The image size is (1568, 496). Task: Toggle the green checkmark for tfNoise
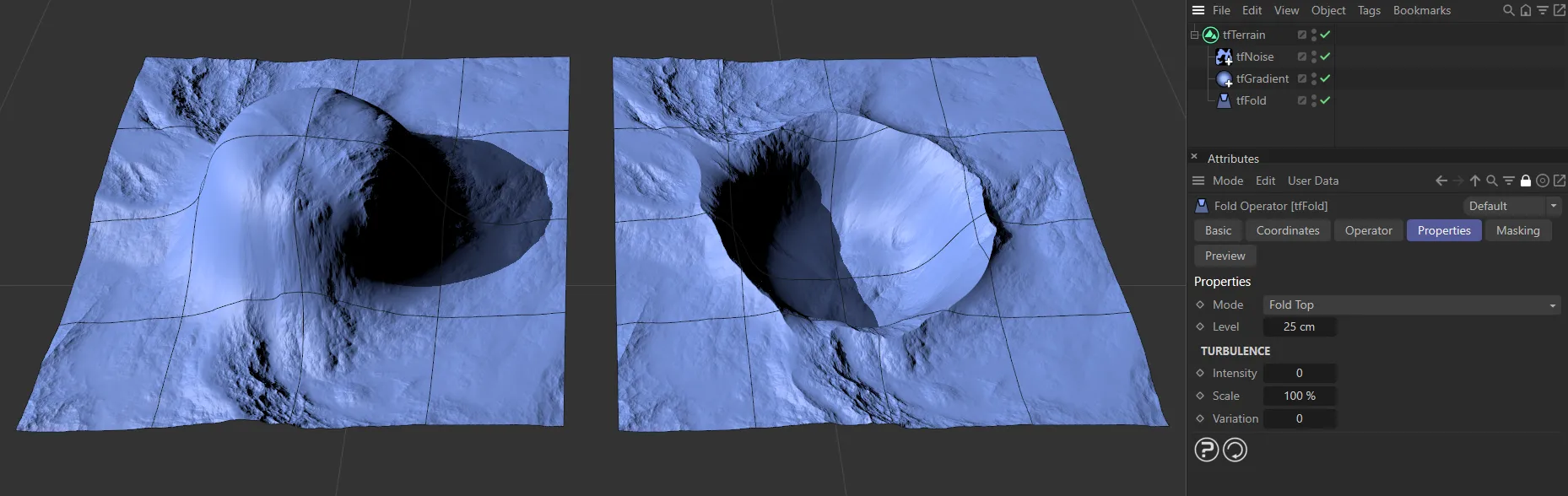click(1325, 57)
